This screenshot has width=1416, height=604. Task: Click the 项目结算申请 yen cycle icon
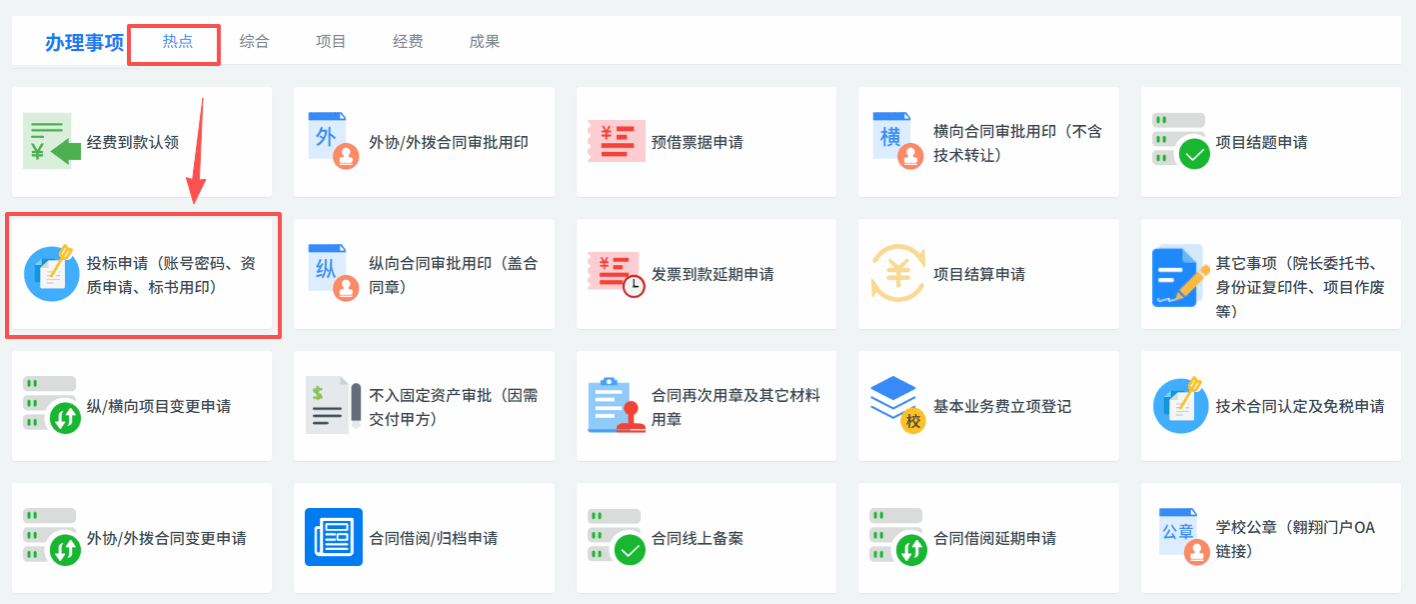(x=897, y=273)
